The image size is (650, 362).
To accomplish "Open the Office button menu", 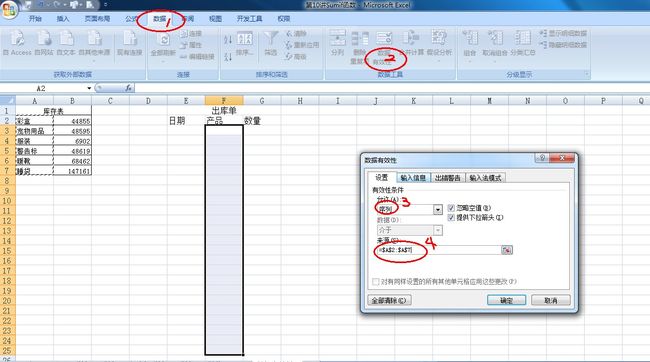I will pyautogui.click(x=9, y=9).
